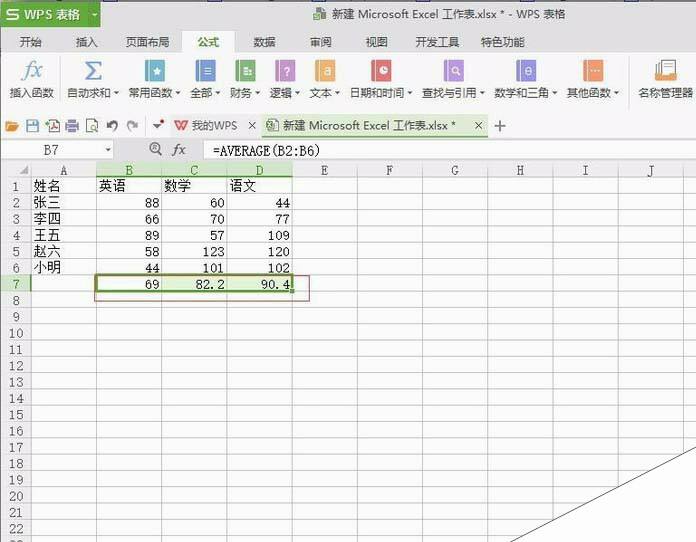Click the print preview icon
Image resolution: width=696 pixels, height=542 pixels.
pos(92,126)
